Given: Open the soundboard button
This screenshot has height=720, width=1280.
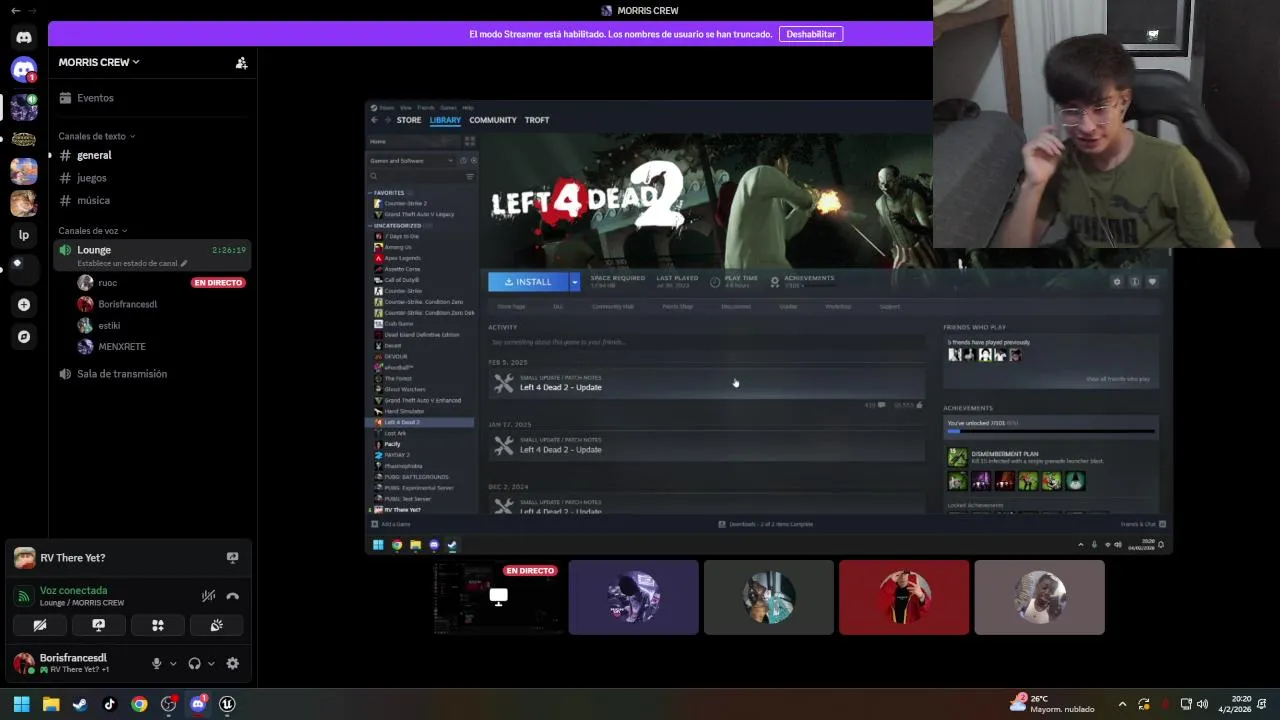Looking at the screenshot, I should (216, 625).
